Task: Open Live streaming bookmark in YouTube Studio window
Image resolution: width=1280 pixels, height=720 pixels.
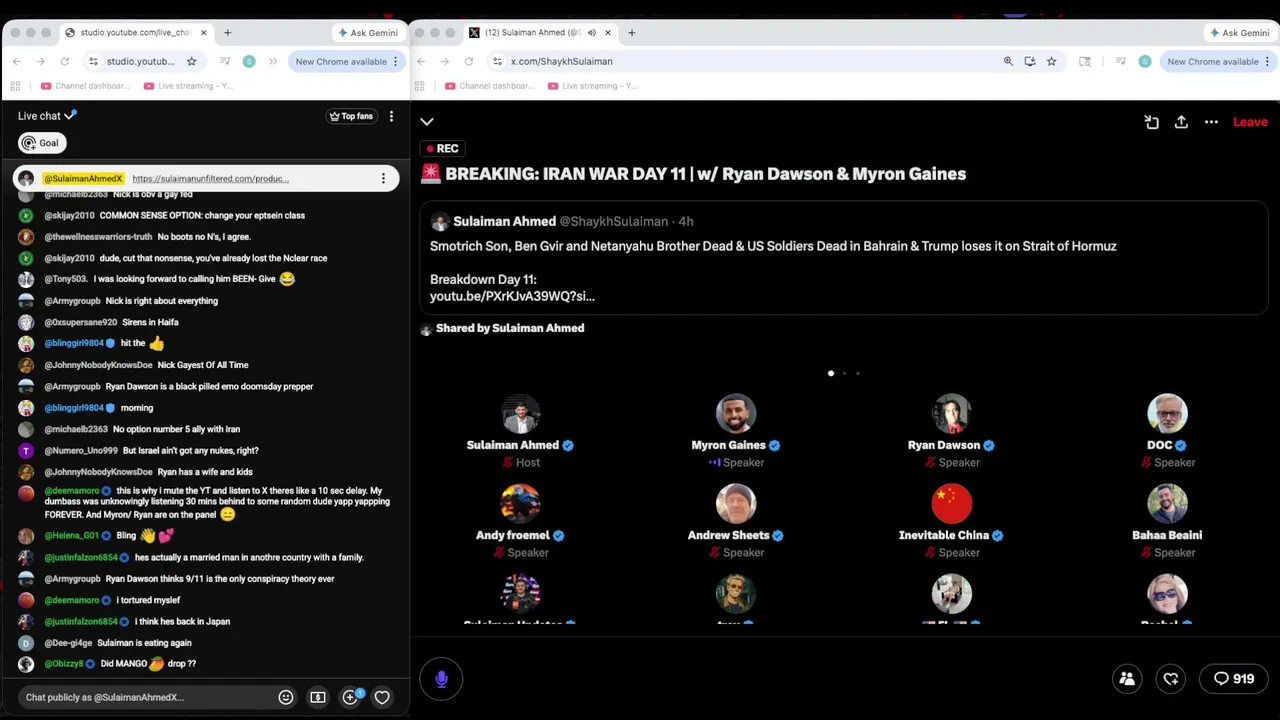Action: (188, 86)
